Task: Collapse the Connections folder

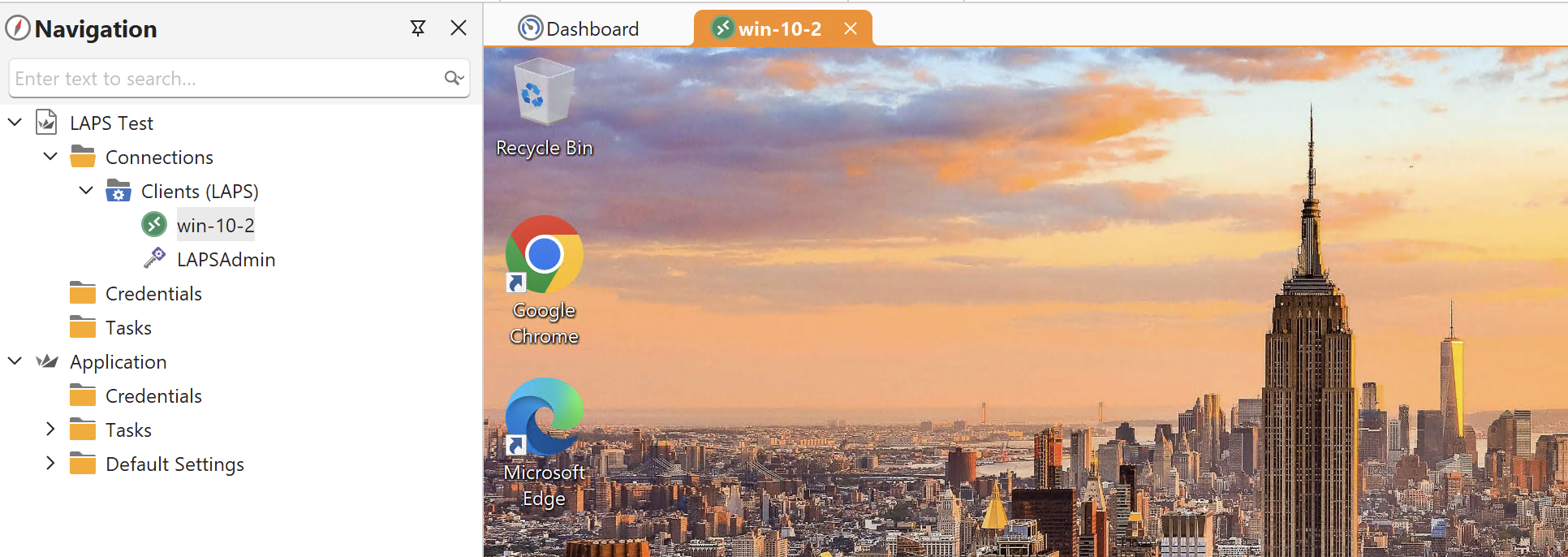Action: [50, 157]
